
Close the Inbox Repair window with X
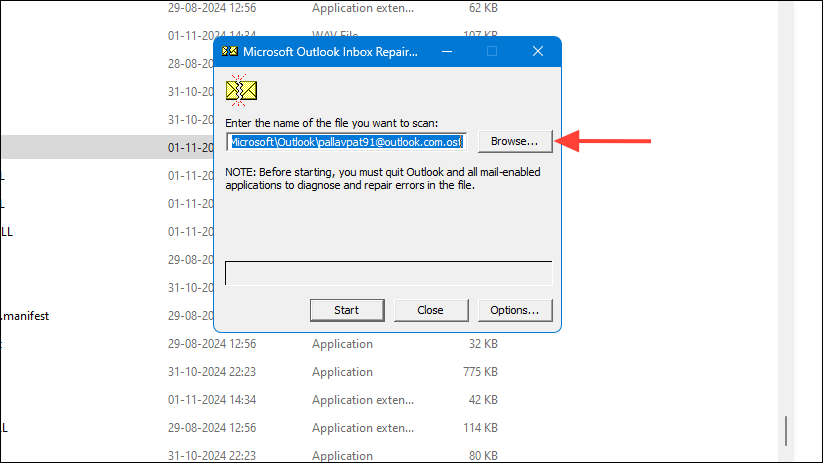(x=537, y=51)
